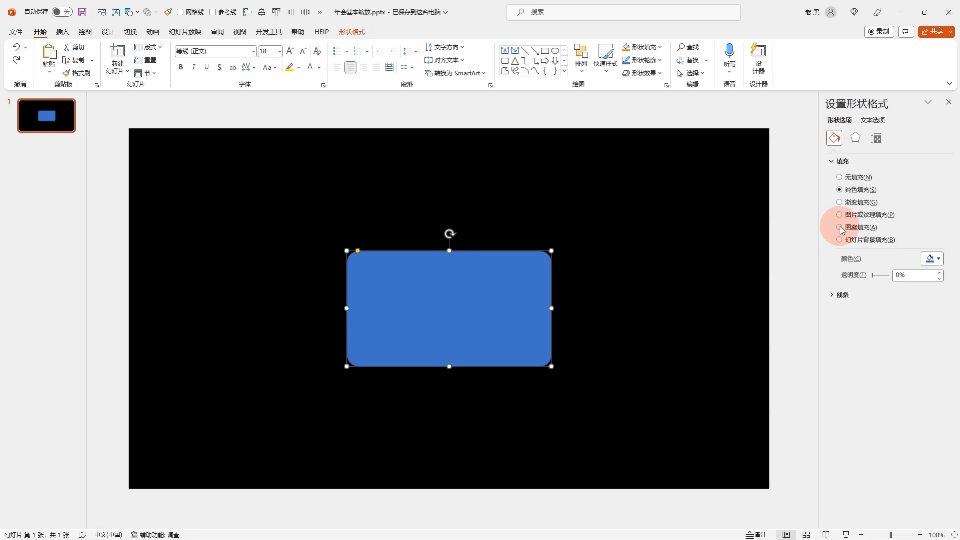Switch to Effects pentagon icon in format pane
Image resolution: width=960 pixels, height=540 pixels.
tap(855, 138)
